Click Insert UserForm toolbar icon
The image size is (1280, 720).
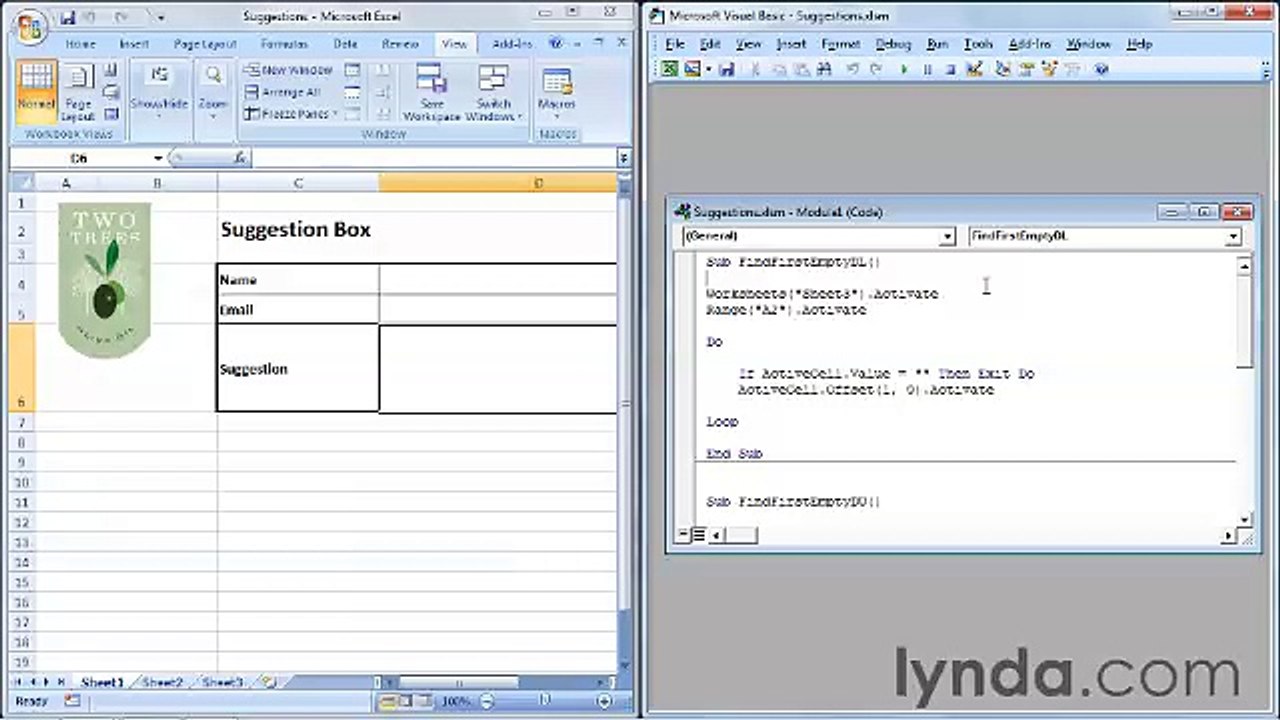[x=691, y=69]
